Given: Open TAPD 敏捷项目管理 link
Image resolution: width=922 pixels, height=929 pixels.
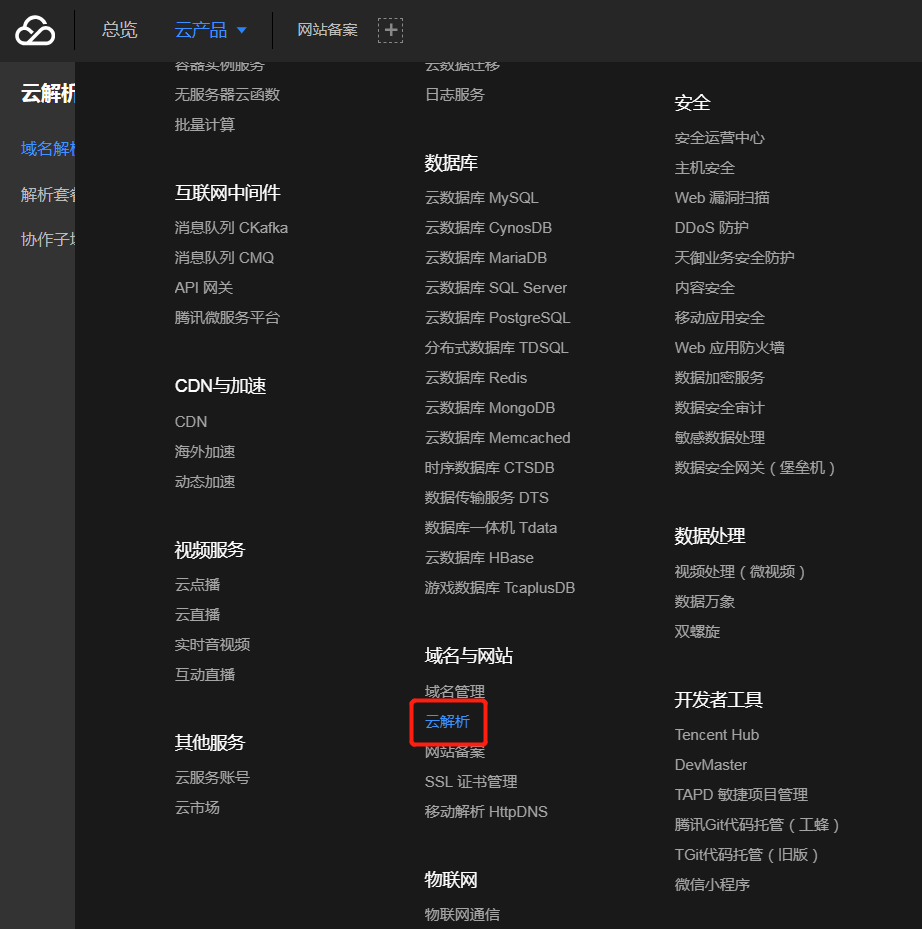Looking at the screenshot, I should tap(741, 795).
